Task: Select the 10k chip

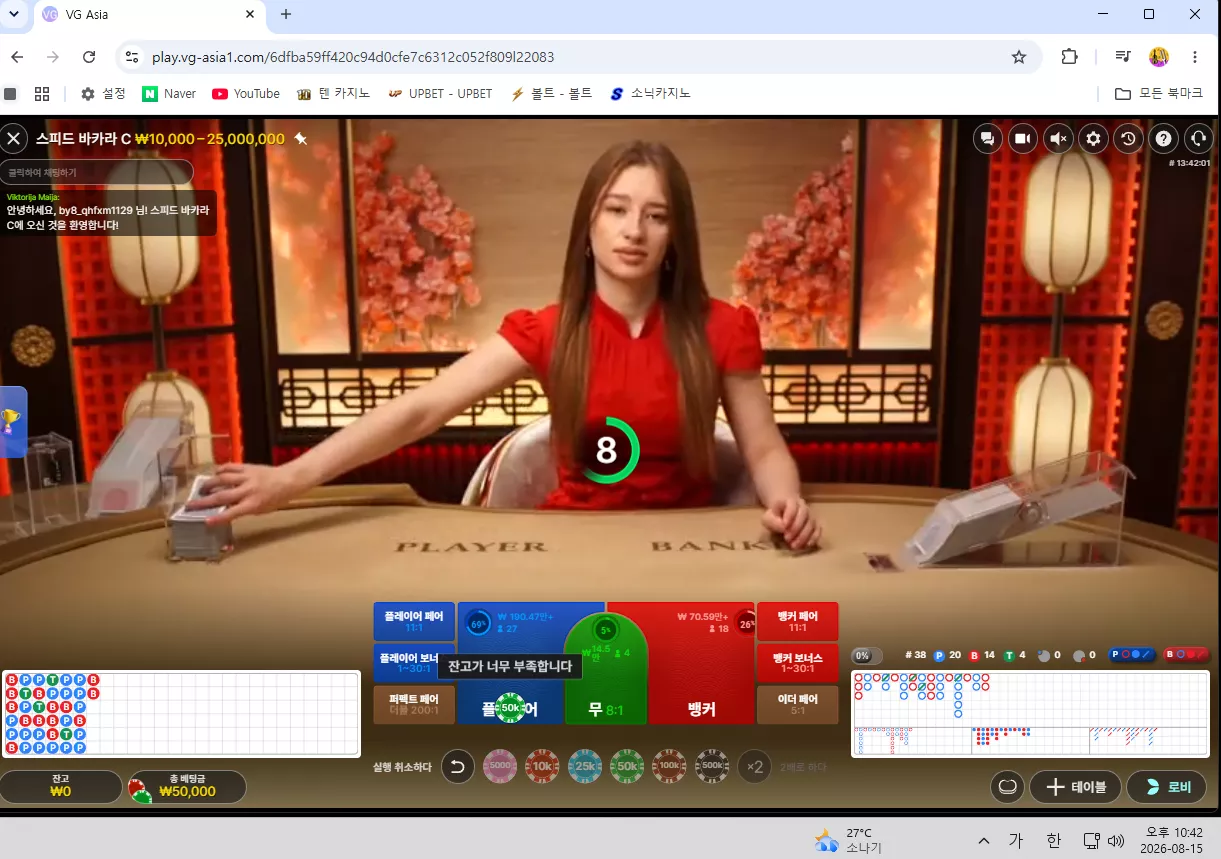Action: point(543,767)
